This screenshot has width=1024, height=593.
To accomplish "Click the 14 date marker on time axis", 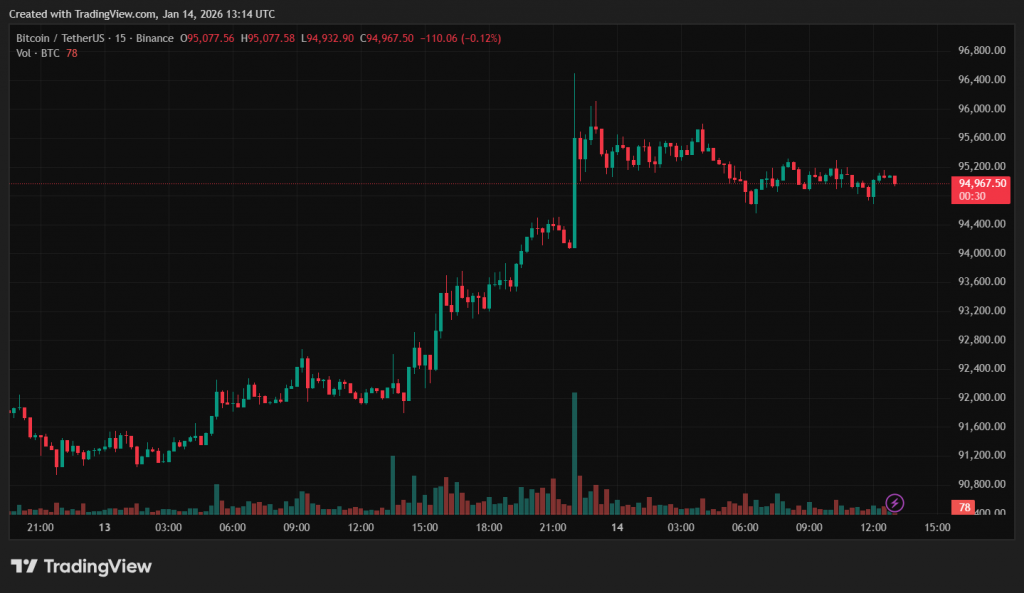I will [x=617, y=527].
